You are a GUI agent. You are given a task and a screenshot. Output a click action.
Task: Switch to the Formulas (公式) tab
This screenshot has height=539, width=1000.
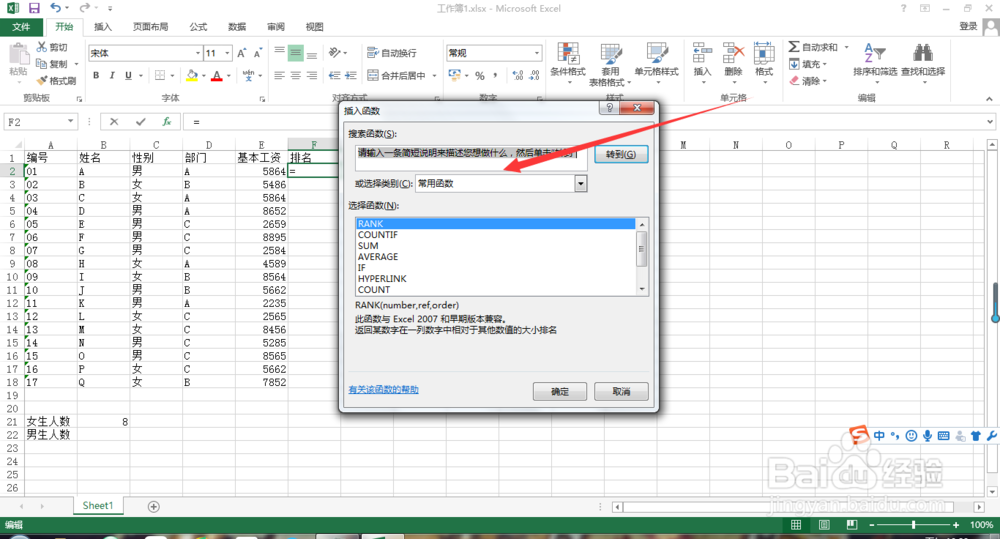[198, 27]
